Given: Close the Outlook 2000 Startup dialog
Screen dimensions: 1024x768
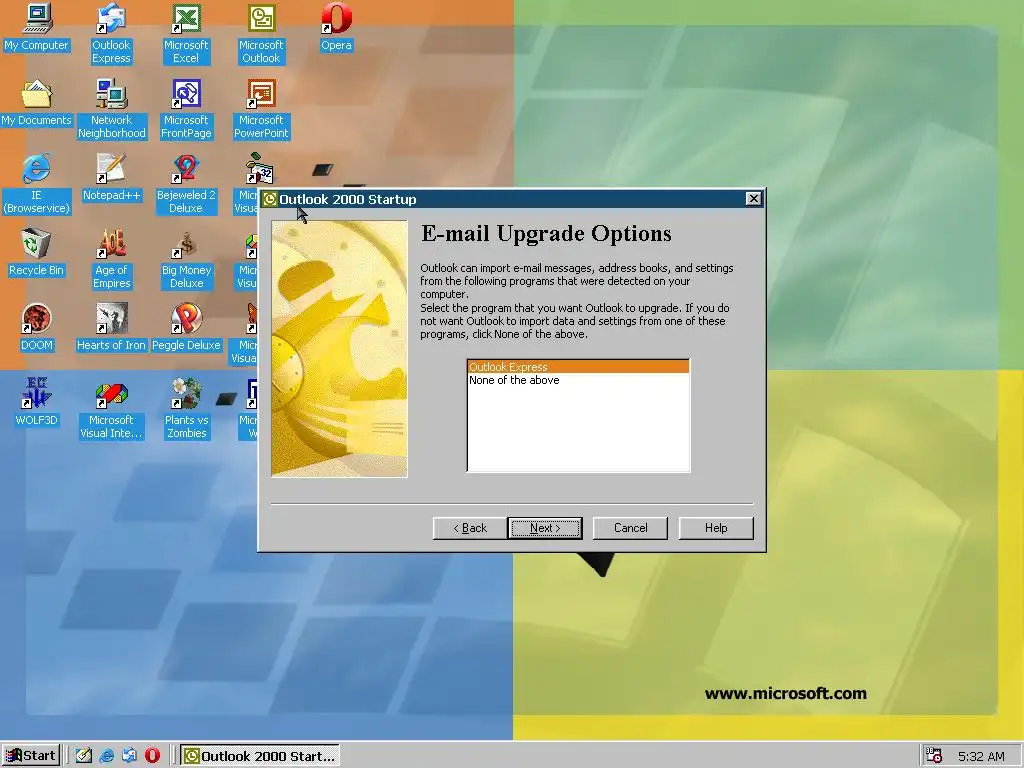Looking at the screenshot, I should tap(754, 199).
